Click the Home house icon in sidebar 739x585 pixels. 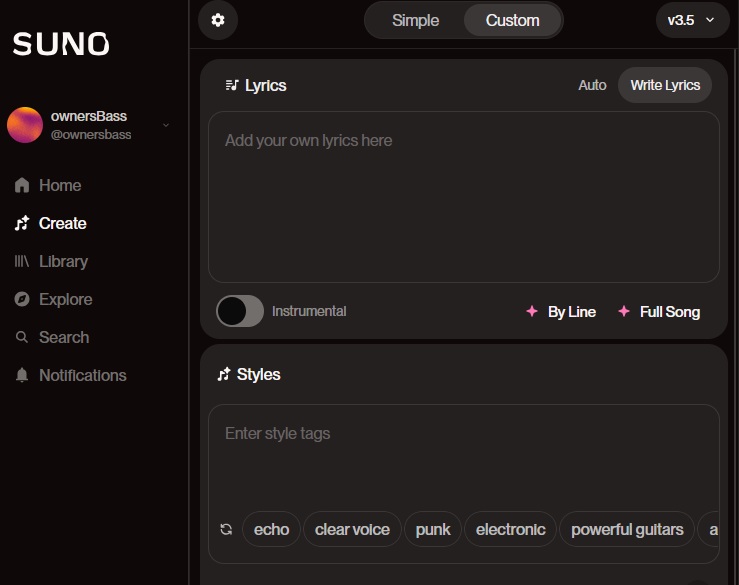(22, 185)
